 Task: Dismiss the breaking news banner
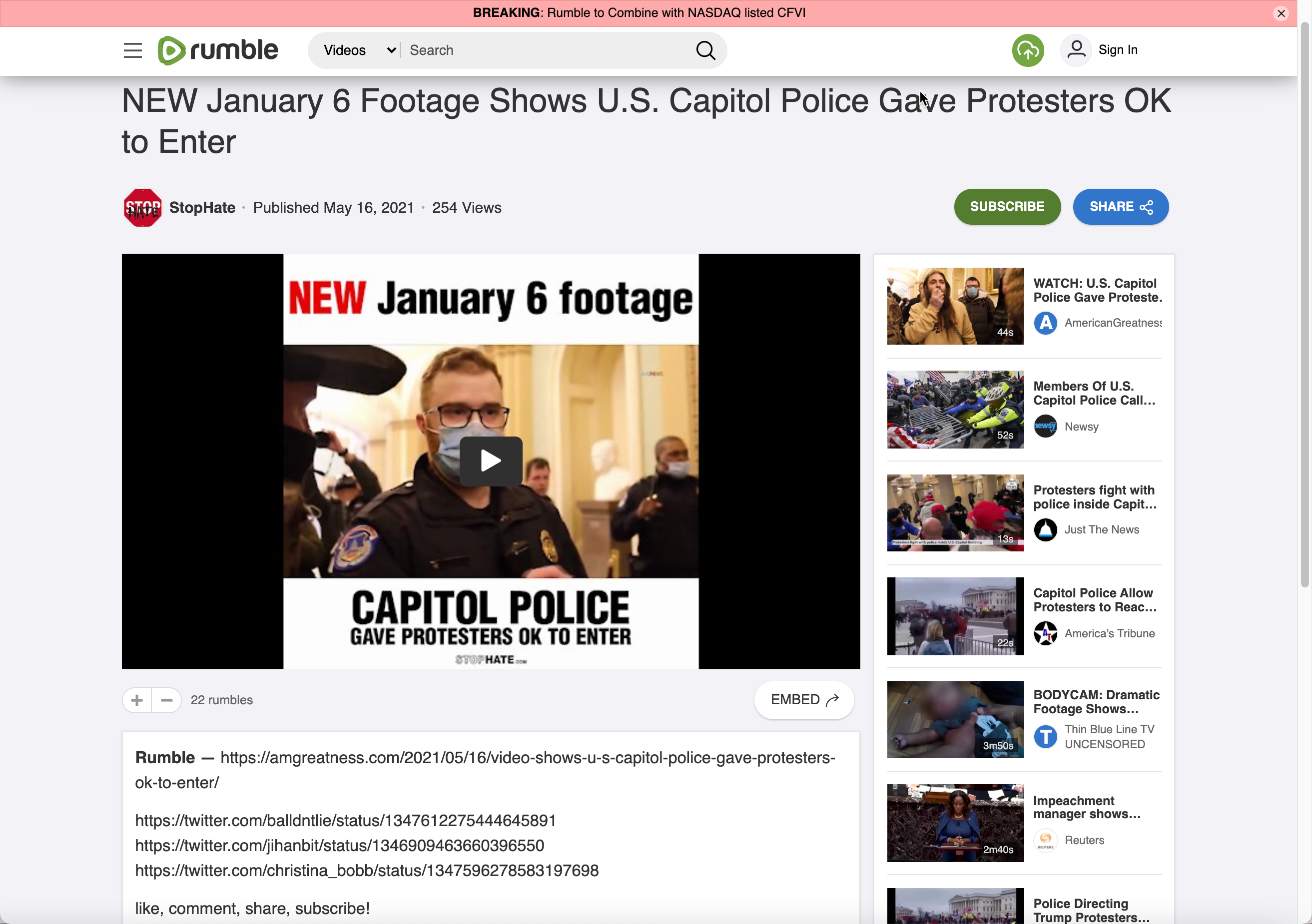coord(1281,13)
